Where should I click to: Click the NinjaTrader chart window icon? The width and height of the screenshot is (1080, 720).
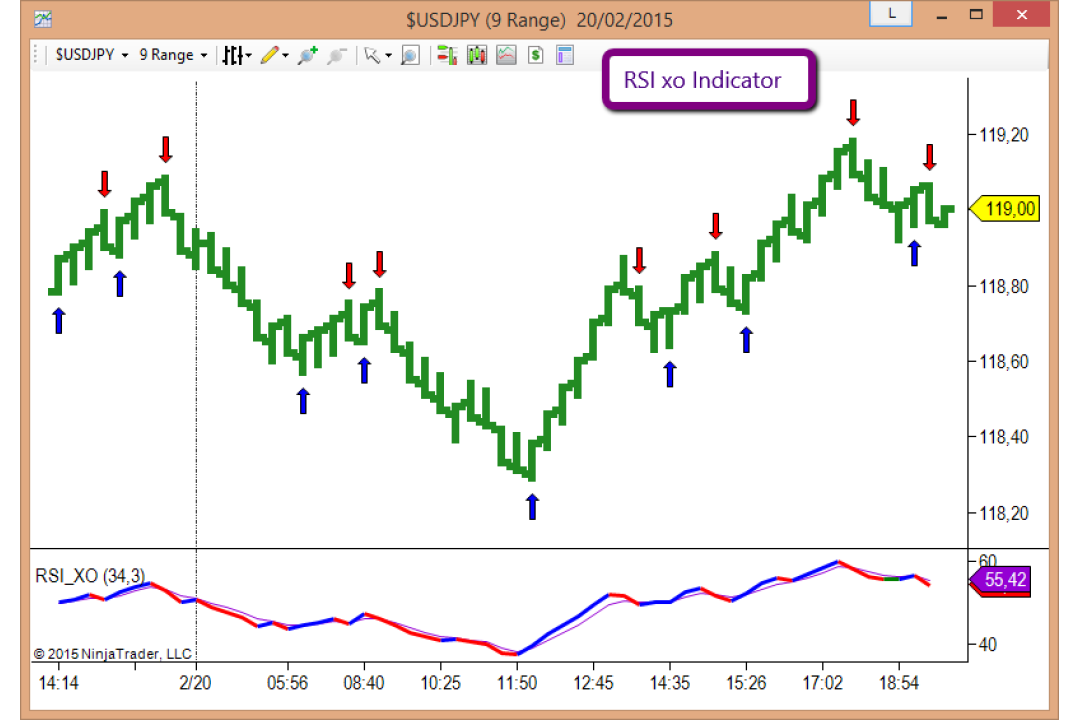tap(43, 19)
